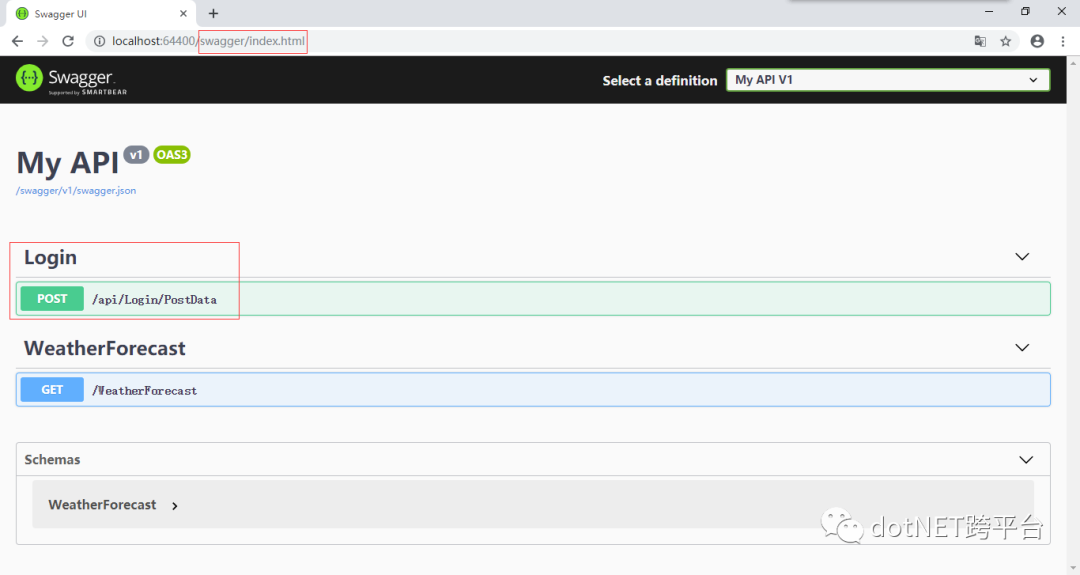Click the OAS3 badge
The width and height of the screenshot is (1080, 575).
click(x=172, y=155)
